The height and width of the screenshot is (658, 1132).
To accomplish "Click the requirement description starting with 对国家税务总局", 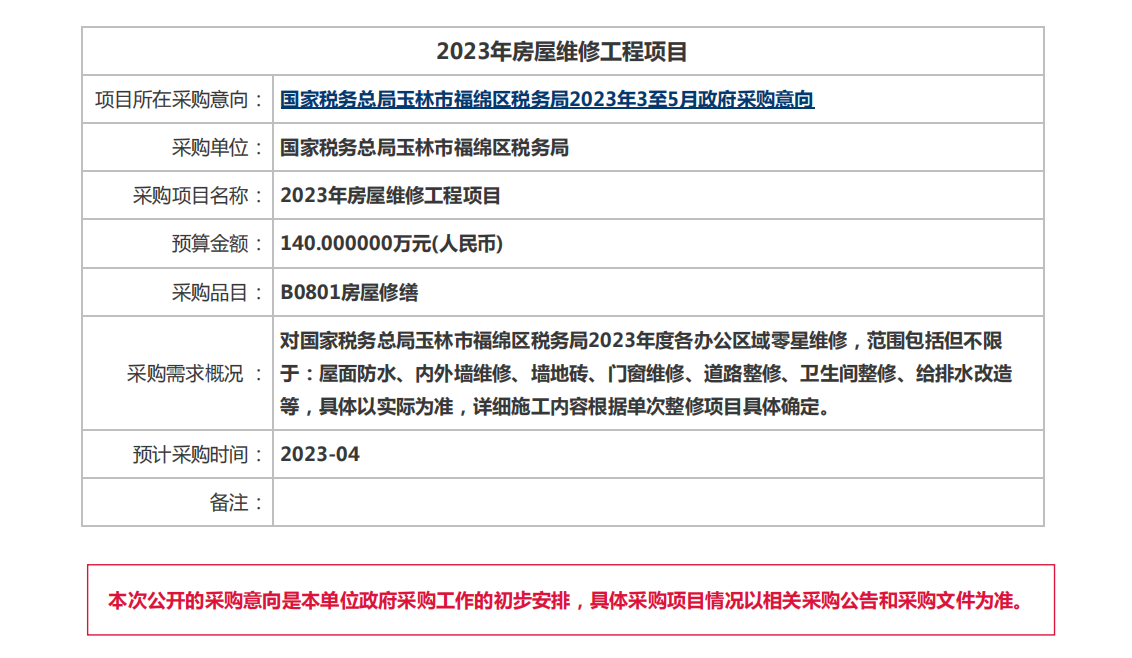I will [x=646, y=373].
